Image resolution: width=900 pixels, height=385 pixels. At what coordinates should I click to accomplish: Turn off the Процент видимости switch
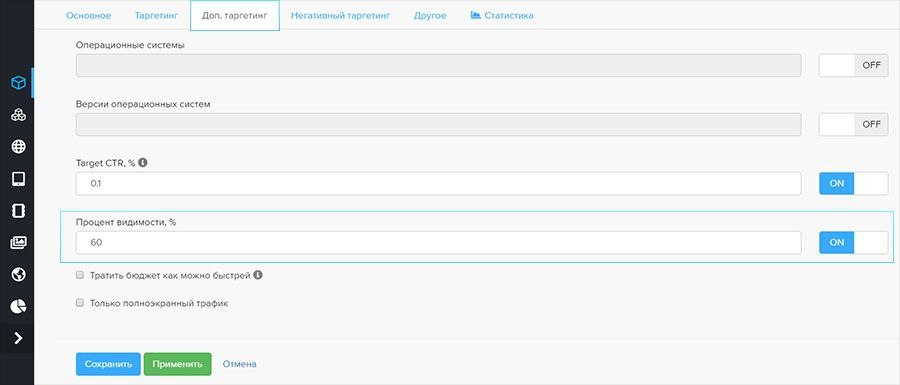point(854,243)
